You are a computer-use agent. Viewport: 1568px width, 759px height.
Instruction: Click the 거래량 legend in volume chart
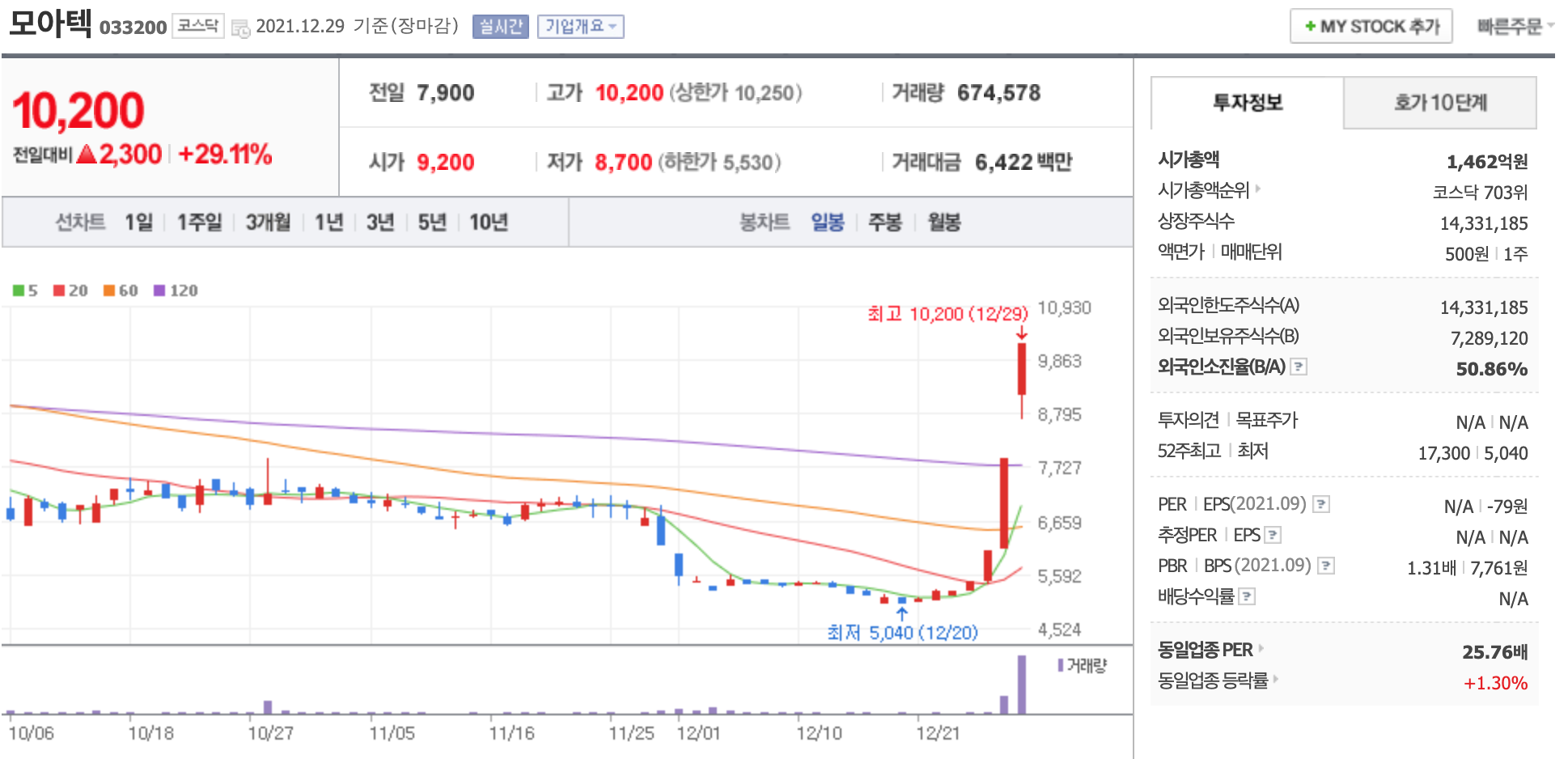pyautogui.click(x=1082, y=665)
